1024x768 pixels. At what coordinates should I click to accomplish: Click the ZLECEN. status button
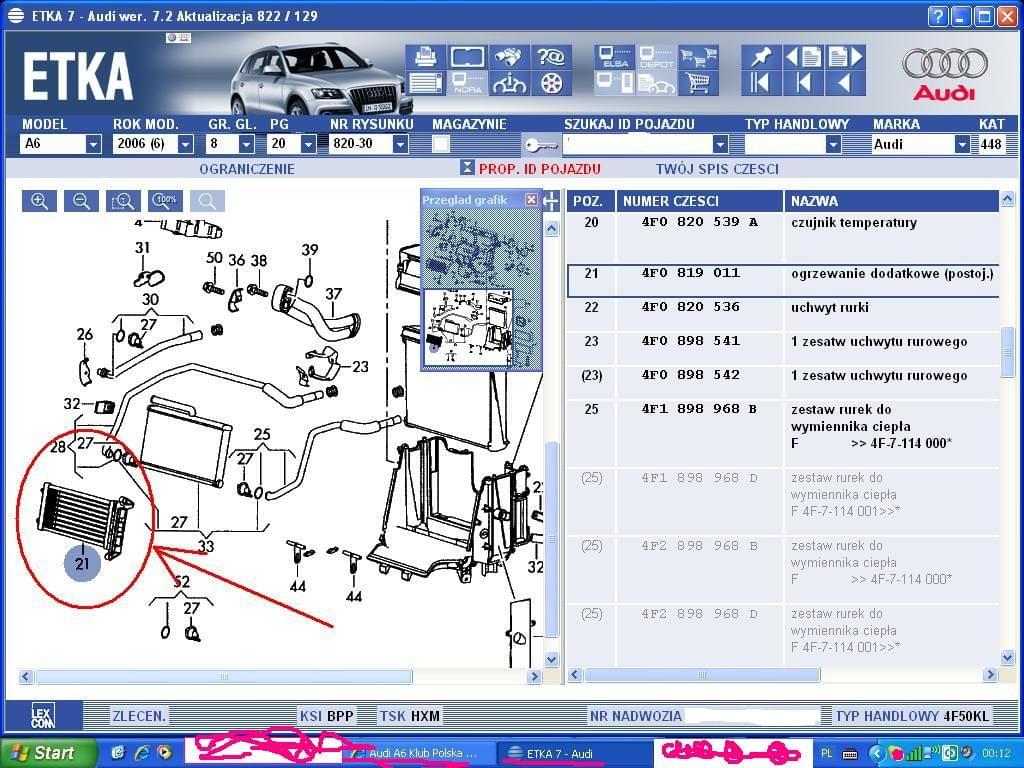(138, 716)
